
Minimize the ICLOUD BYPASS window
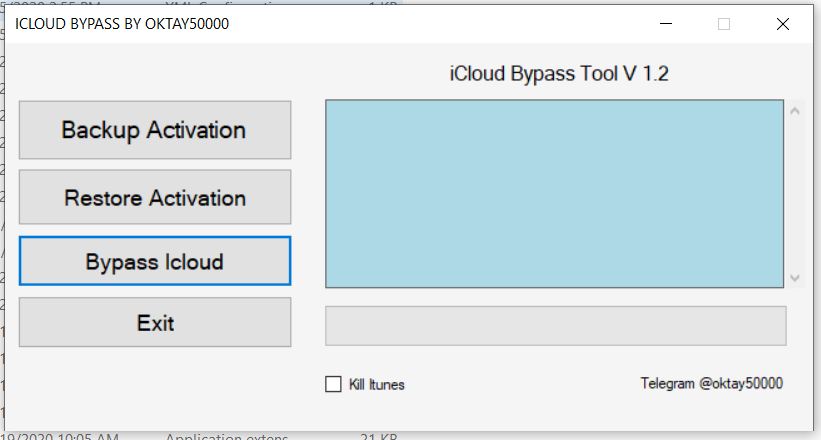coord(665,24)
